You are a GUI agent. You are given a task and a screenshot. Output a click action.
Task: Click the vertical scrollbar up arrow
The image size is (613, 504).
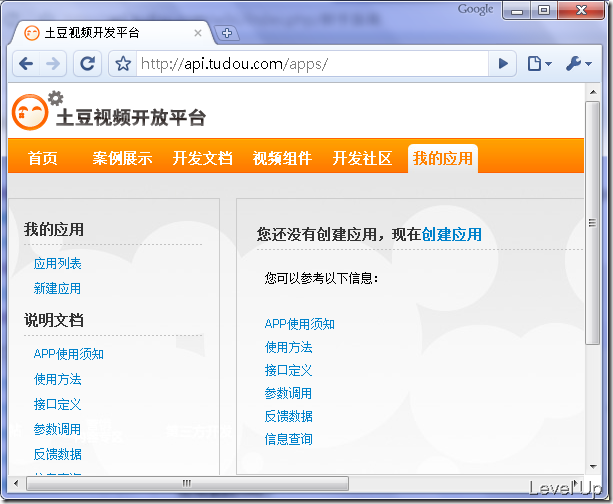pos(593,92)
